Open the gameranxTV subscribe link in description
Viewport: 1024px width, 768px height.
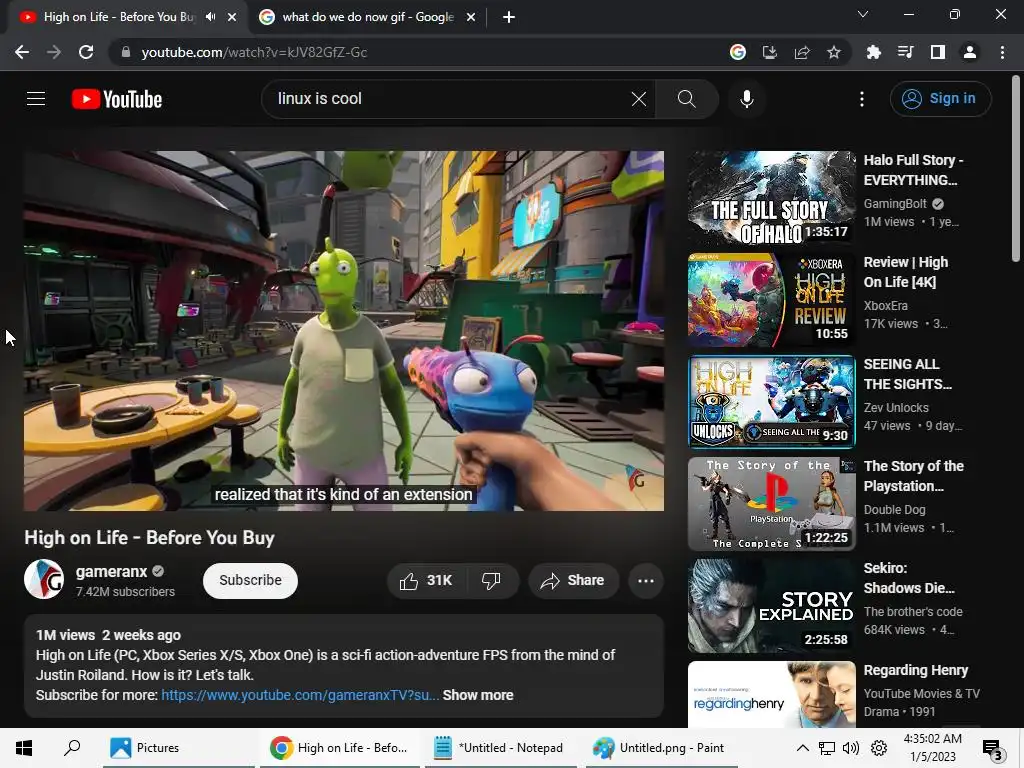pyautogui.click(x=300, y=696)
